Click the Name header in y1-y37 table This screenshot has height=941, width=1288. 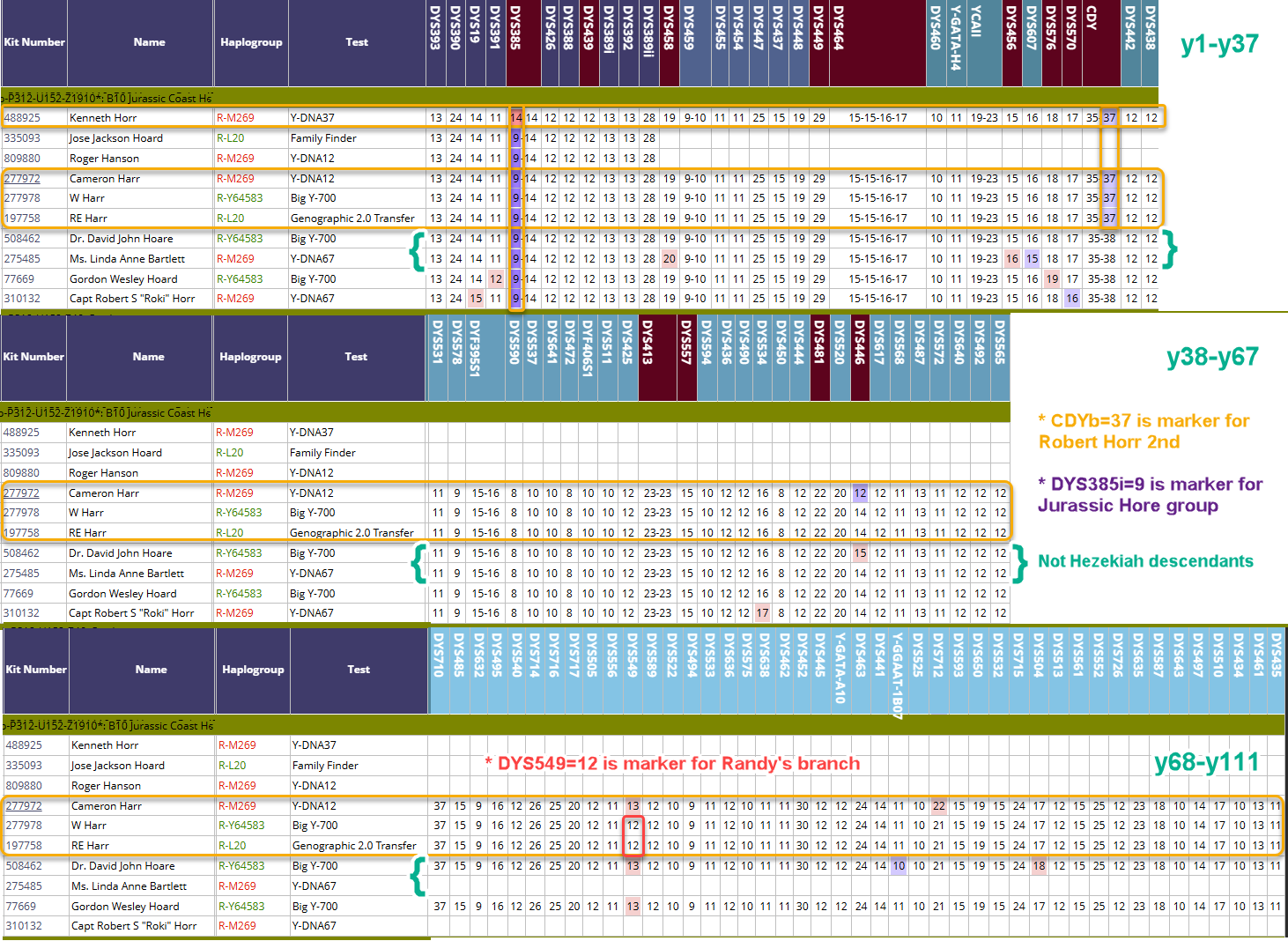(x=150, y=42)
